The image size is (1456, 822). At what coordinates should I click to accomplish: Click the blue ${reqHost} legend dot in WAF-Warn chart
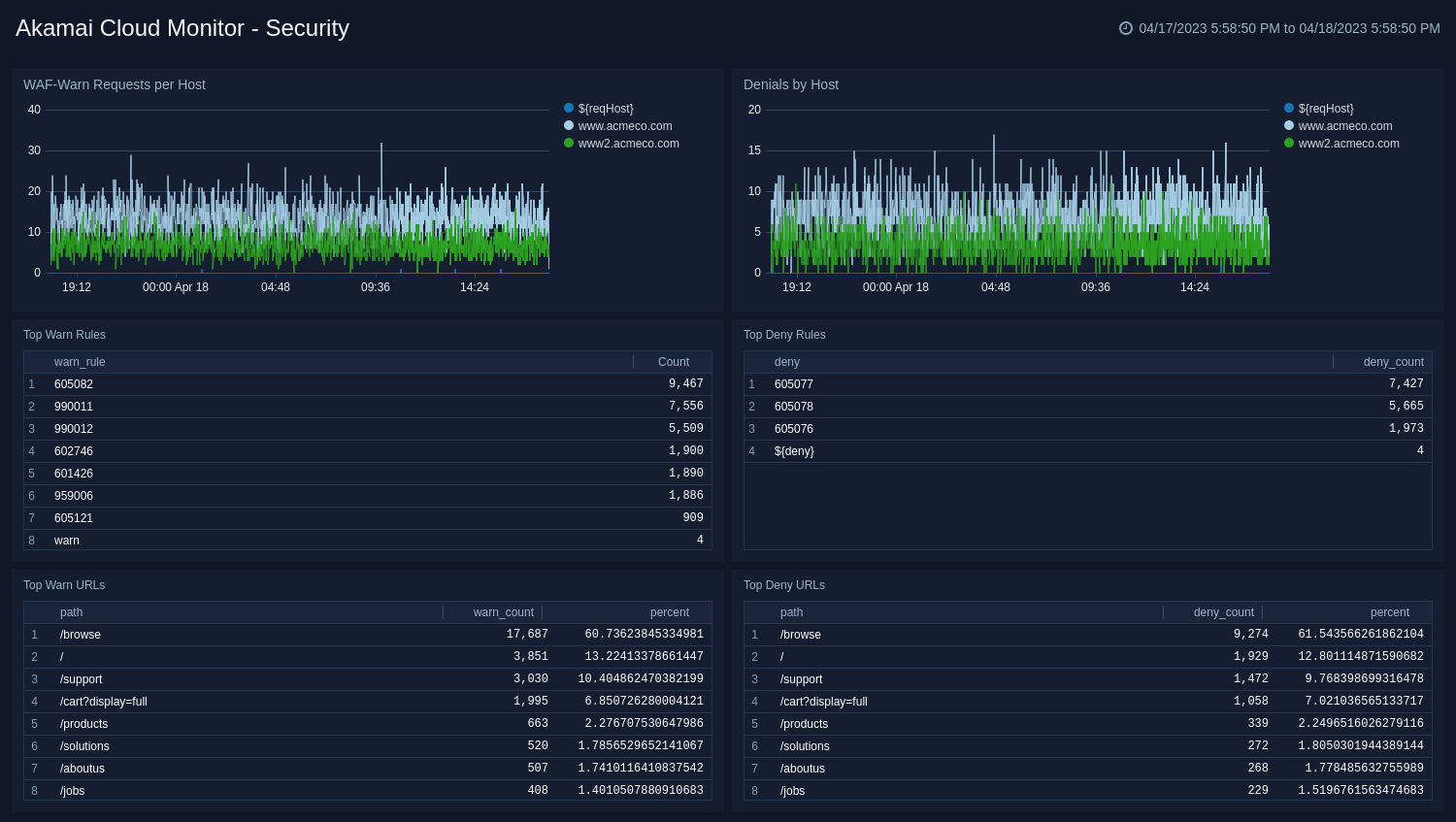(x=569, y=108)
